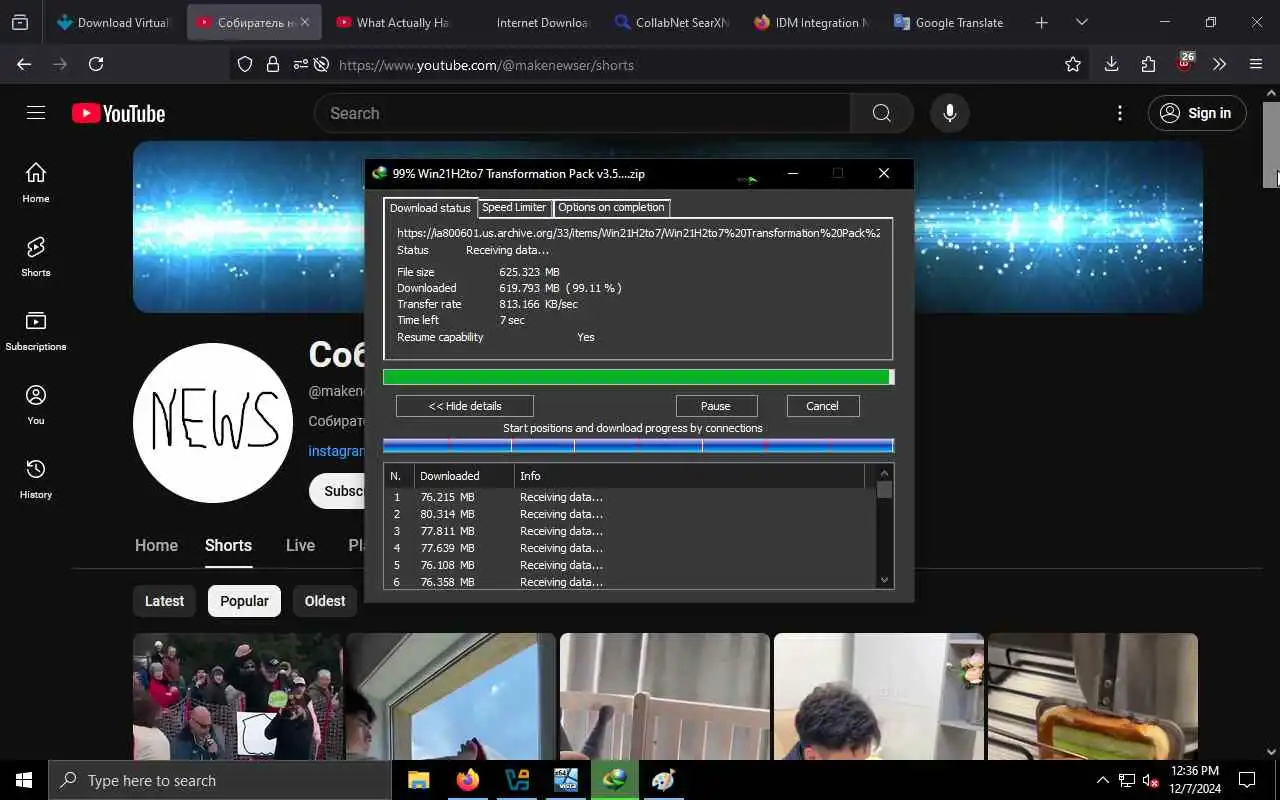Open YouTube settings three-dot menu
The image size is (1280, 800).
pyautogui.click(x=1120, y=113)
